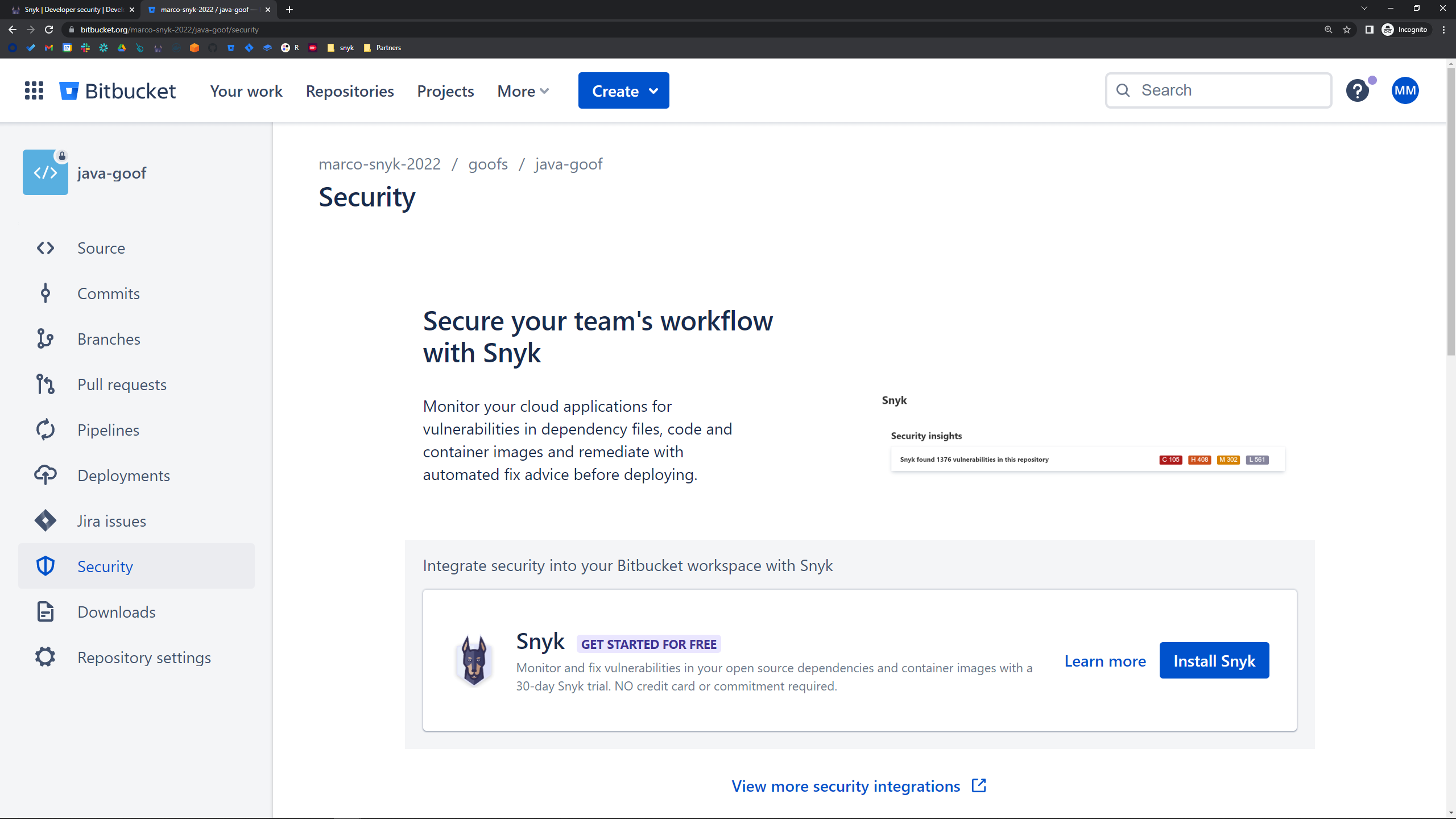Click the search magnifier icon
This screenshot has width=1456, height=819.
1123,90
